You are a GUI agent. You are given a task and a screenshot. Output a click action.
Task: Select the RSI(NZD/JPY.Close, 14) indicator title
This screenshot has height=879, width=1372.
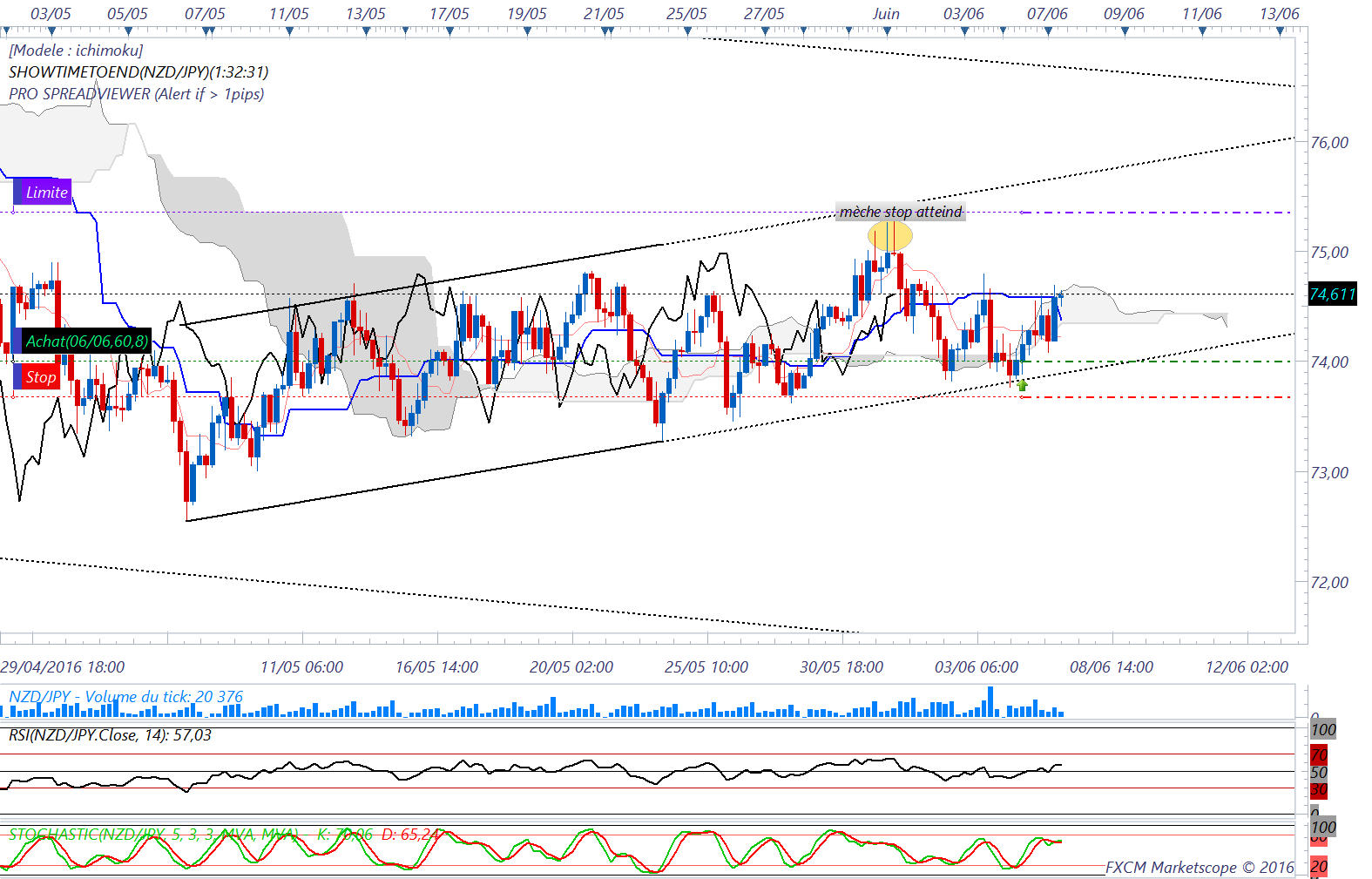click(110, 735)
